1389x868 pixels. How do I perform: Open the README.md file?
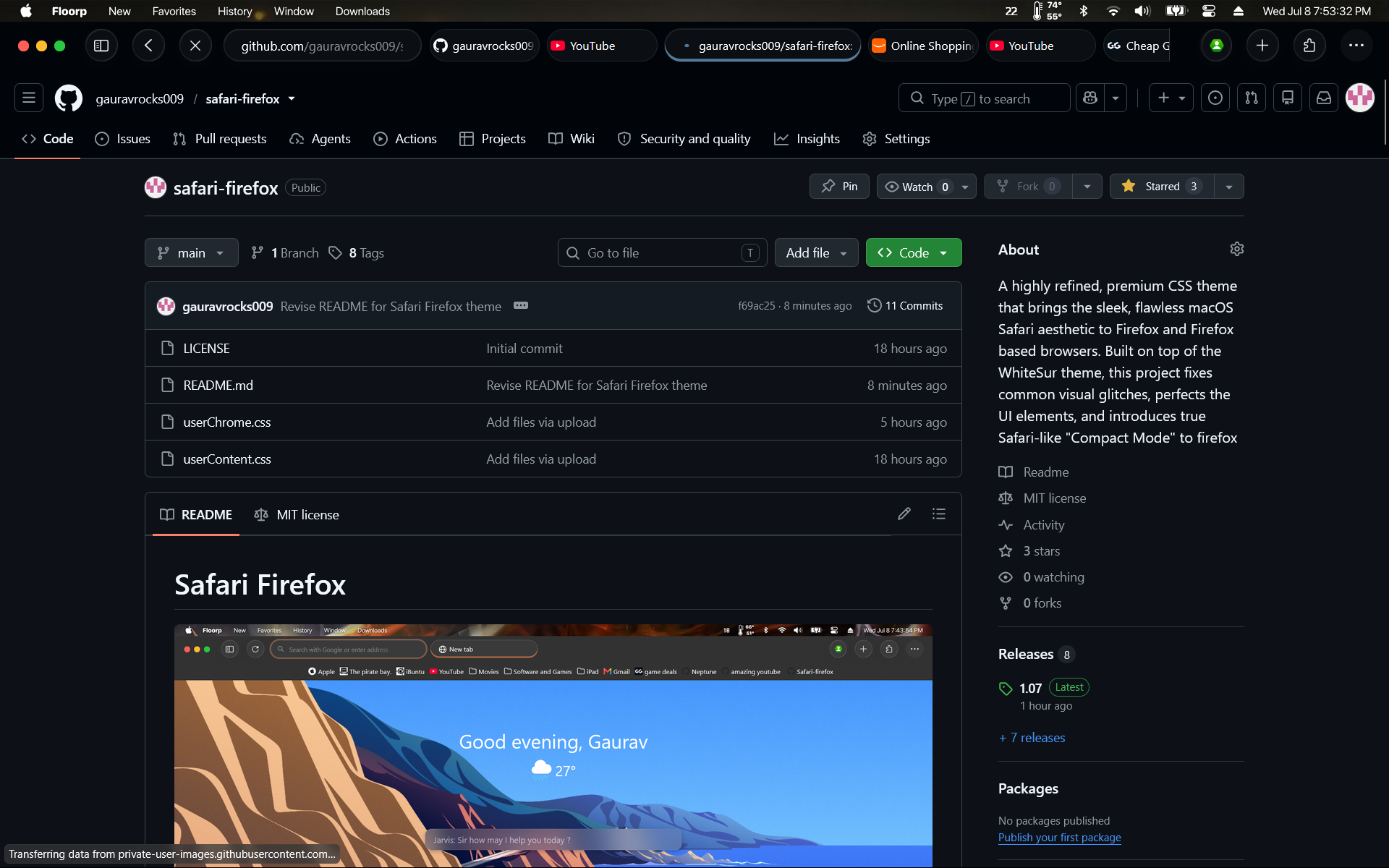[218, 385]
